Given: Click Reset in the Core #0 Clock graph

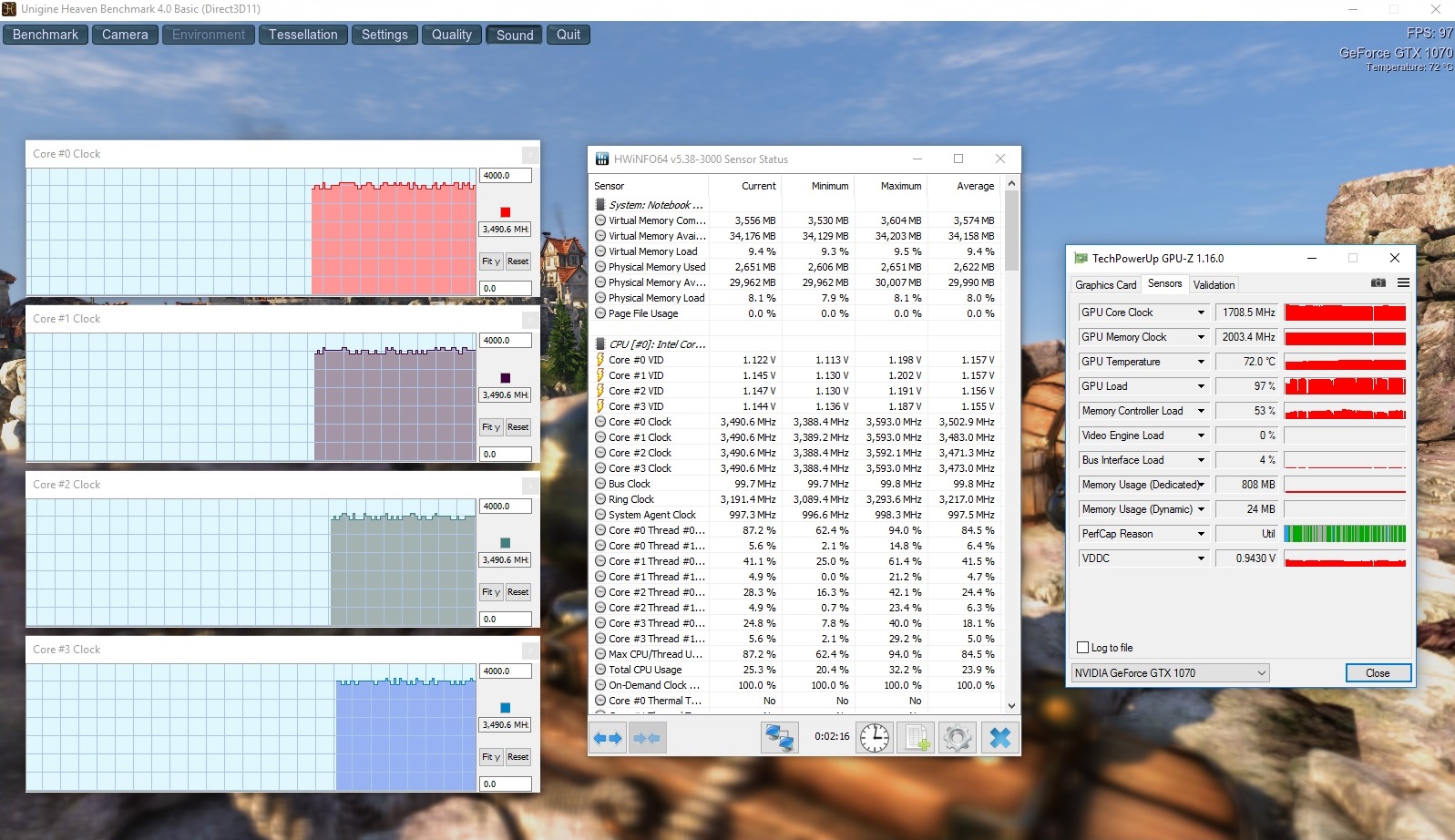Looking at the screenshot, I should 518,261.
